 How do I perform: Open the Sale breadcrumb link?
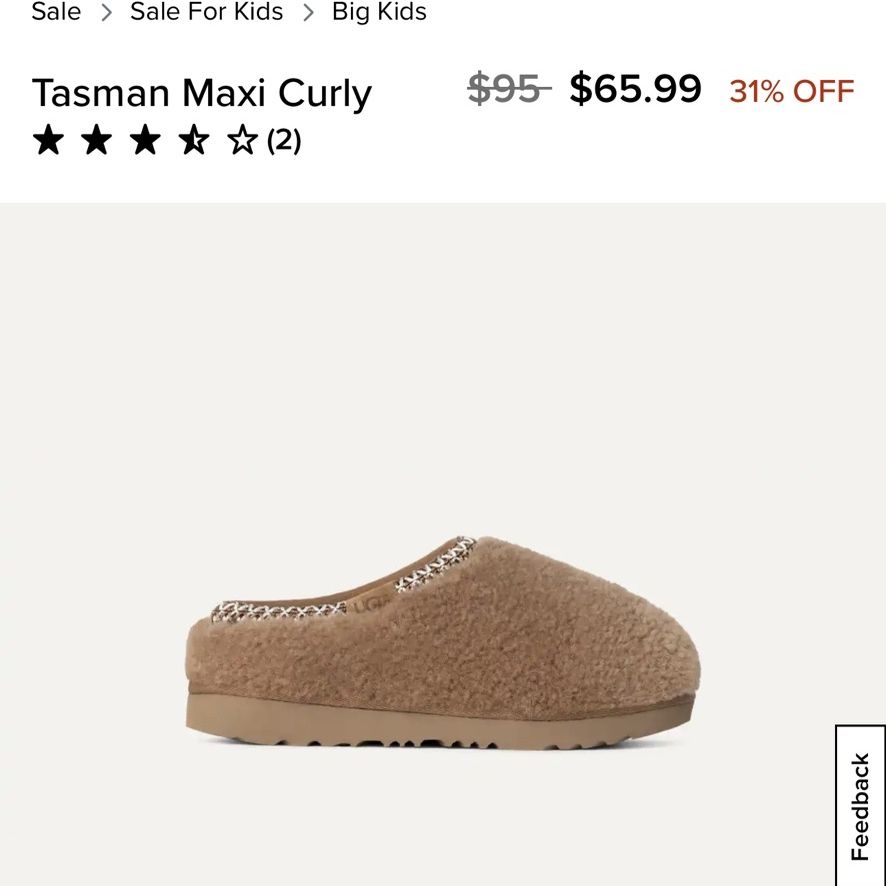coord(56,11)
